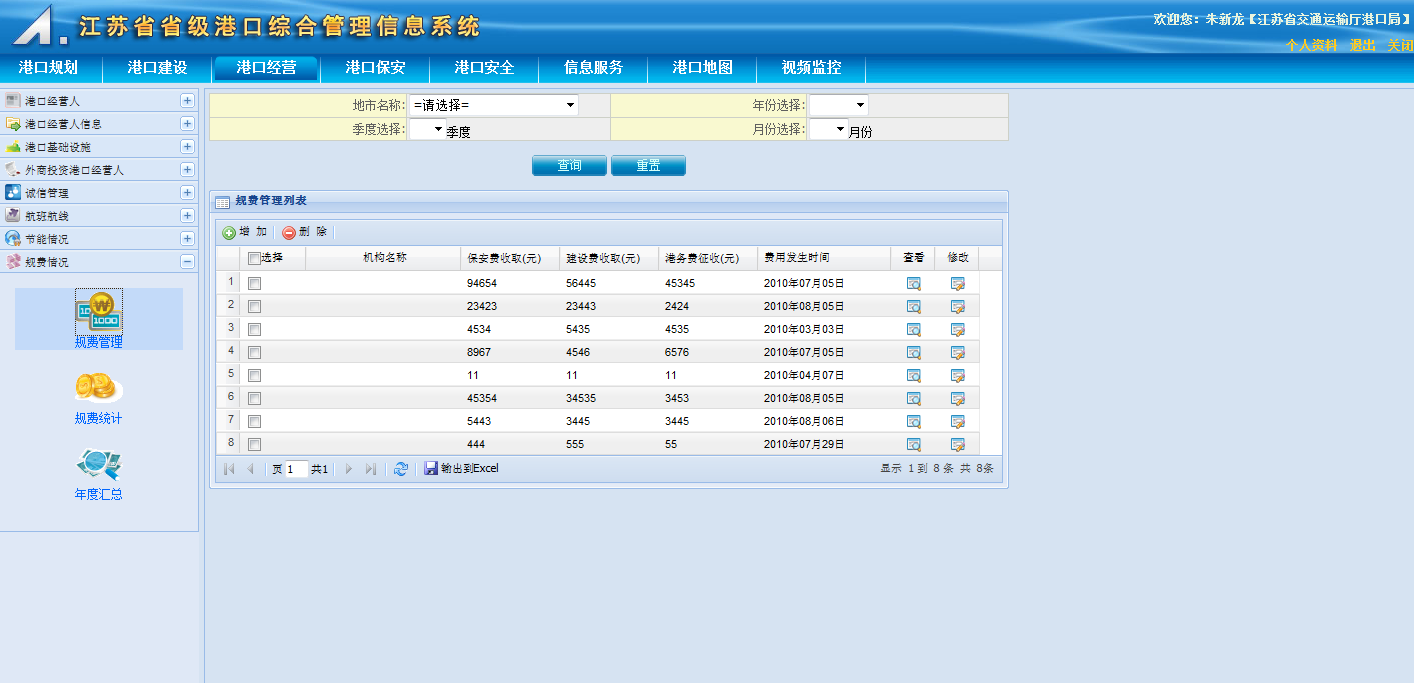Screen dimensions: 1414x683
Task: Export table using 输出到Excel save icon
Action: pos(431,468)
